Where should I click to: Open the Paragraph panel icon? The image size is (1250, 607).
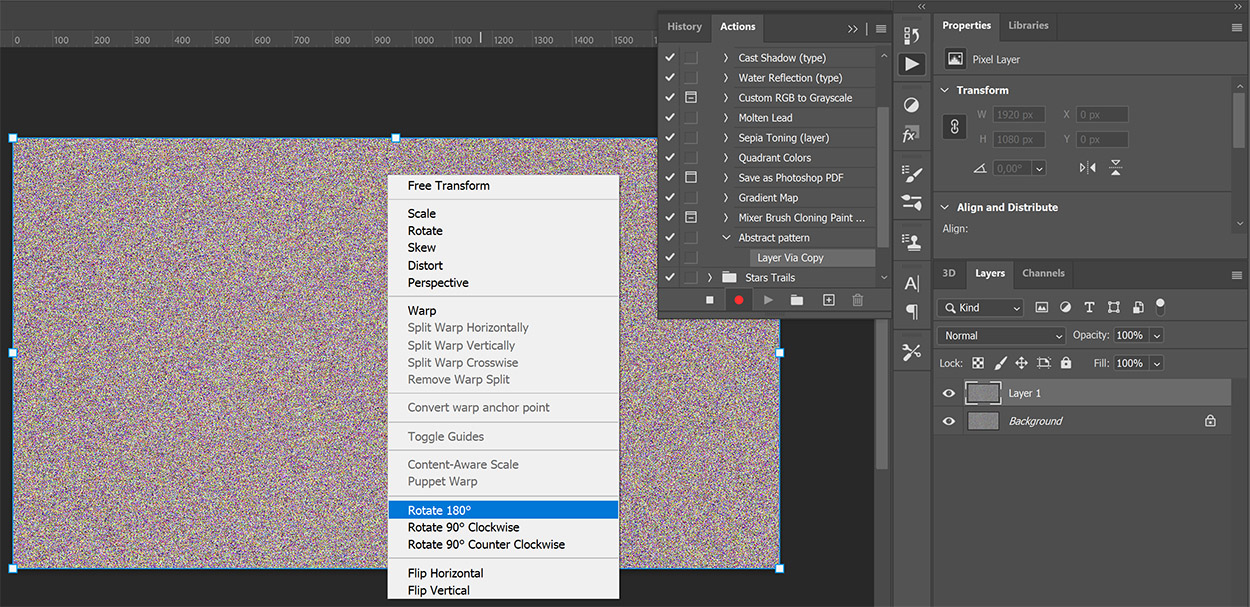(912, 311)
